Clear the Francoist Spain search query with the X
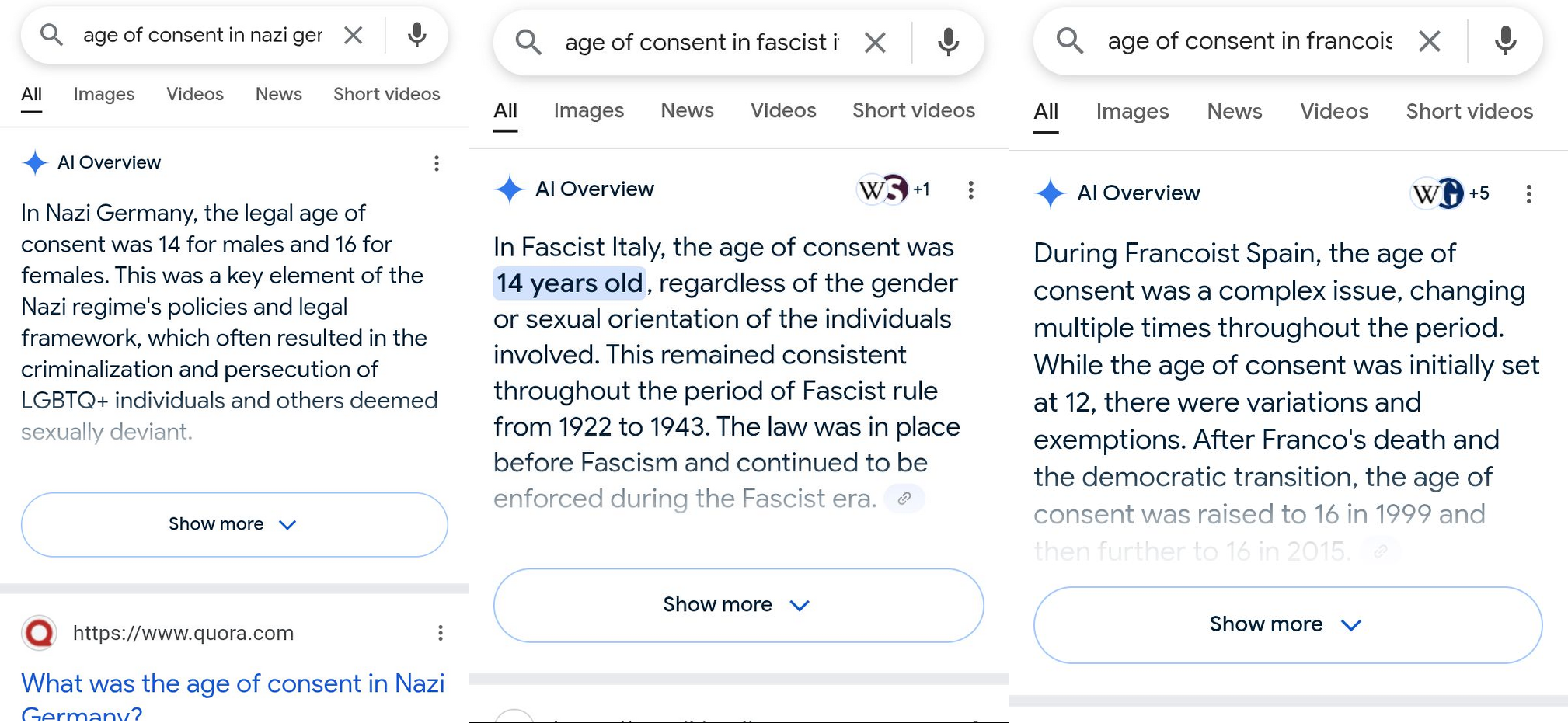The height and width of the screenshot is (723, 1568). (1430, 41)
